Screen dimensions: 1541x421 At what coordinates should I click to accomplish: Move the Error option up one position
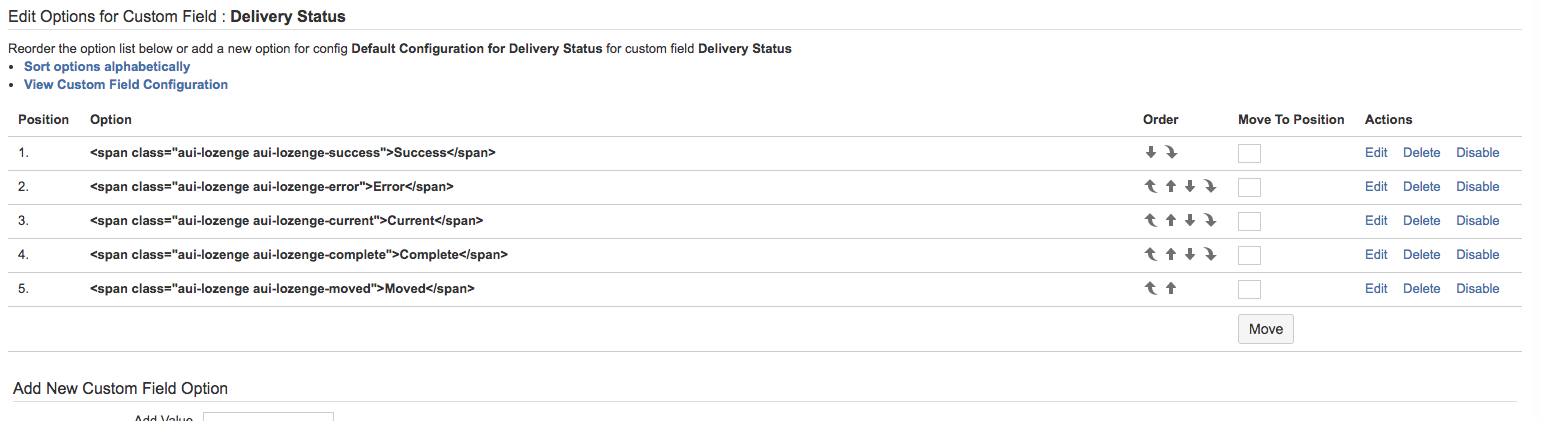pos(1171,187)
